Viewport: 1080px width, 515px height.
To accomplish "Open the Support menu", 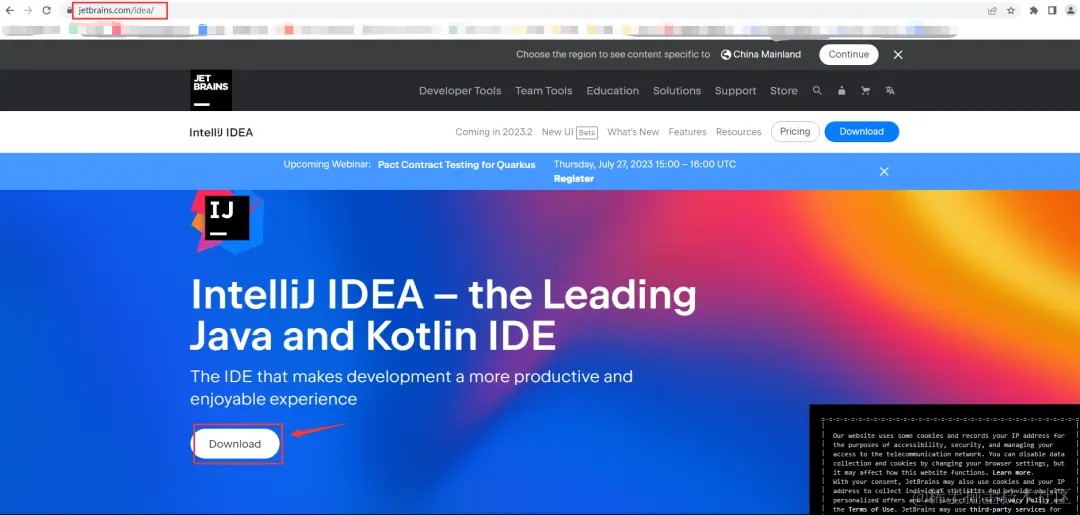I will pyautogui.click(x=736, y=91).
